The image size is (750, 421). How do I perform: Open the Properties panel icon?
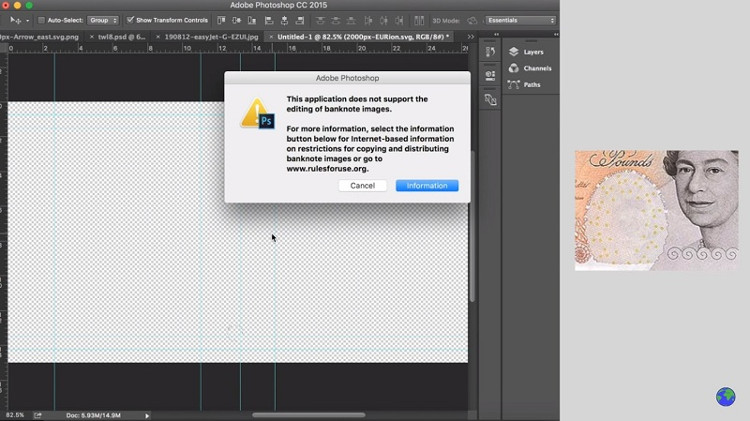[x=490, y=75]
